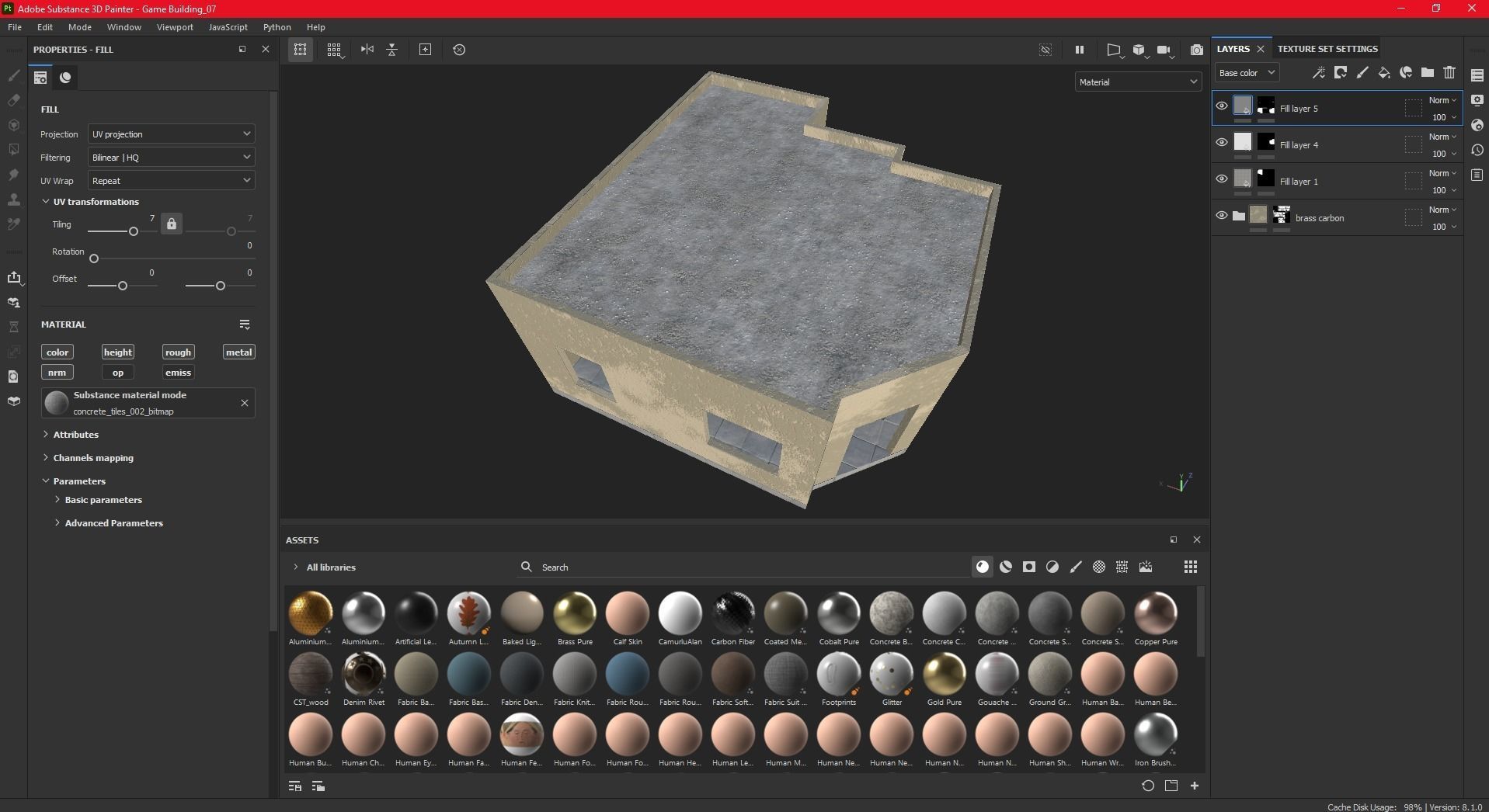Click the Rotation slider handle
Viewport: 1489px width, 812px height.
94,259
